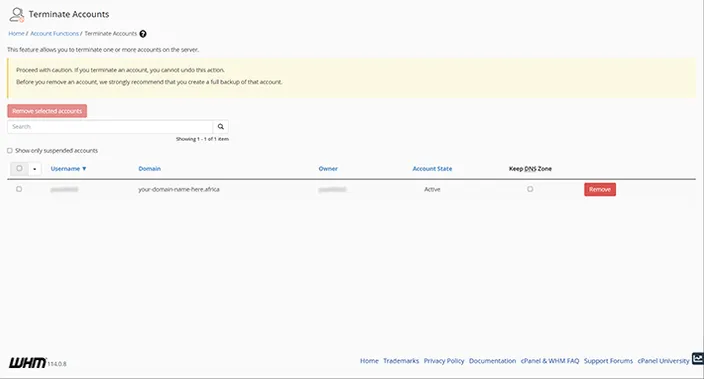This screenshot has width=704, height=379.
Task: Enable the Keep DNS Zone checkbox
Action: coord(530,189)
